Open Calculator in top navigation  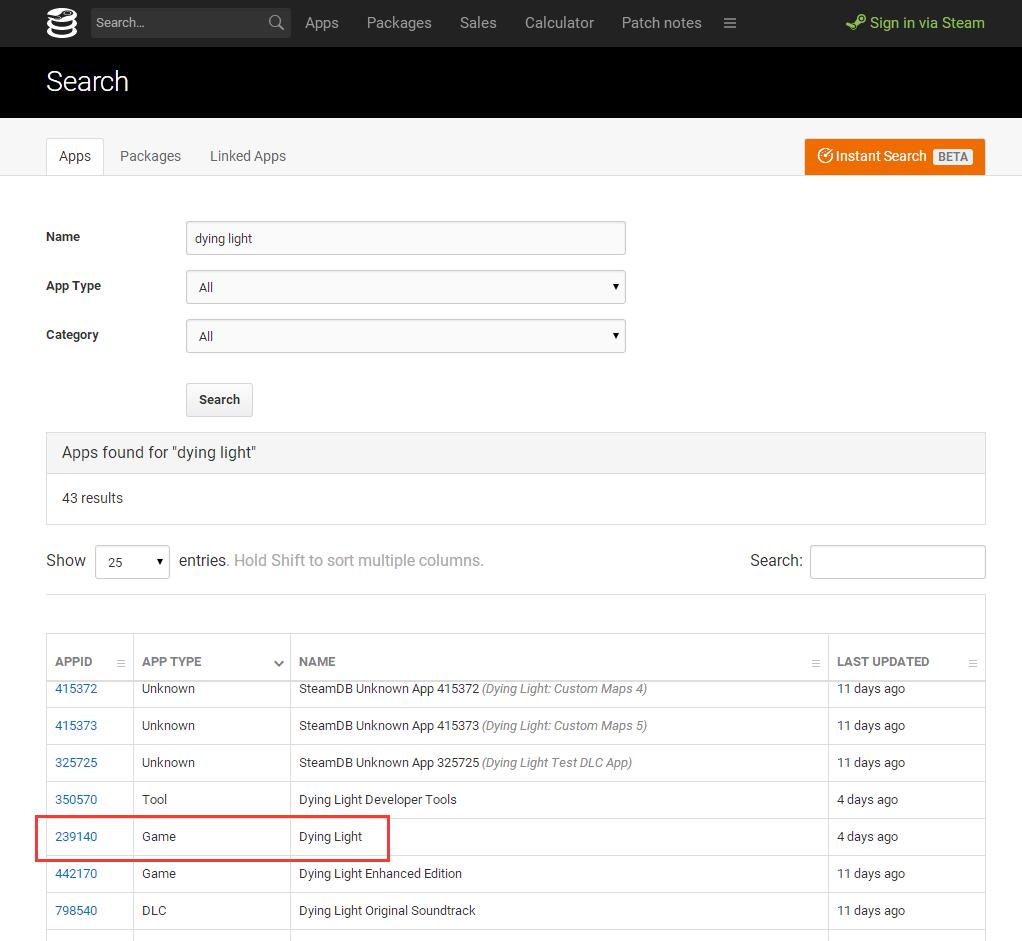[559, 23]
